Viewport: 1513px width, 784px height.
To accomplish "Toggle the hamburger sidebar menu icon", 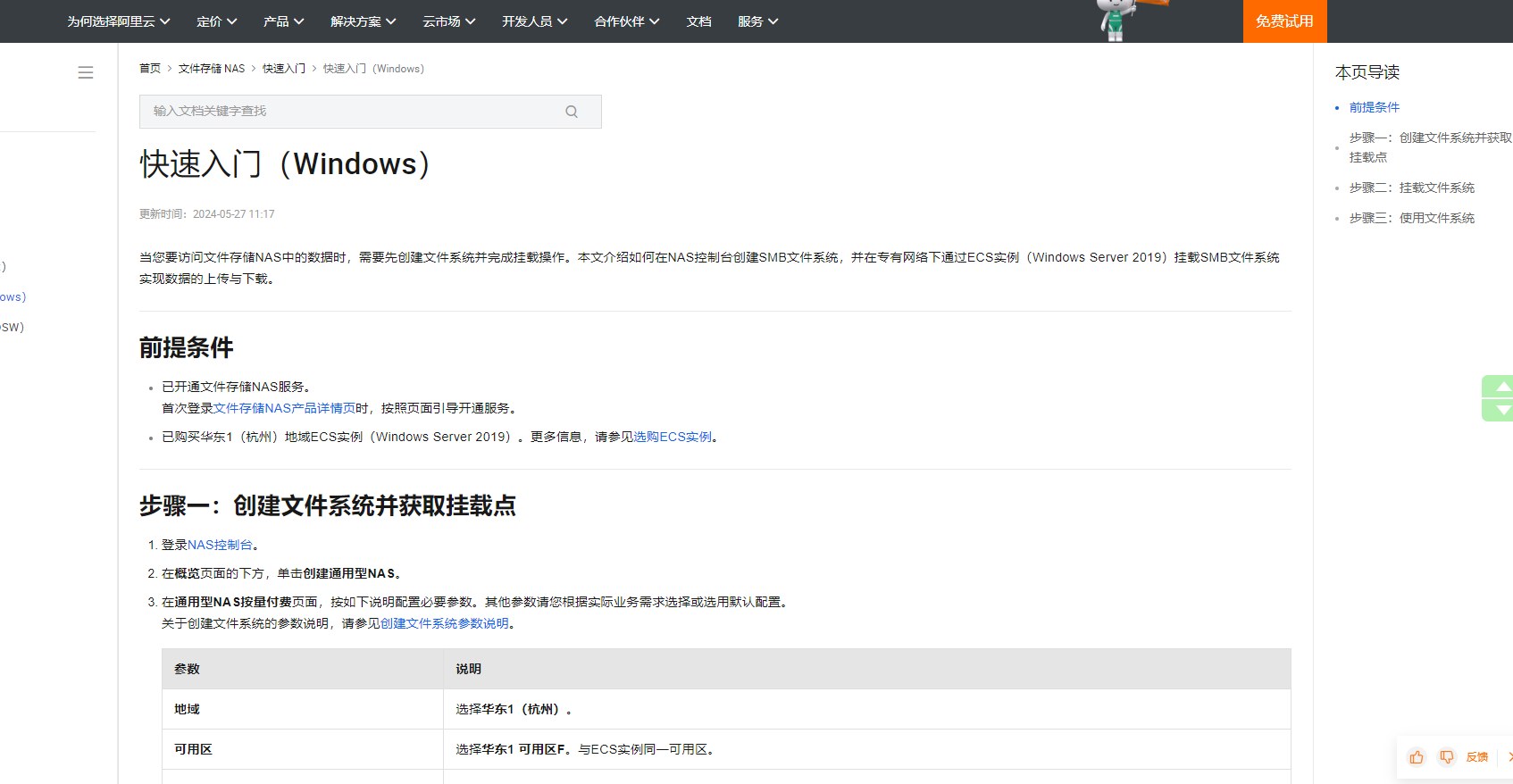I will (x=86, y=72).
